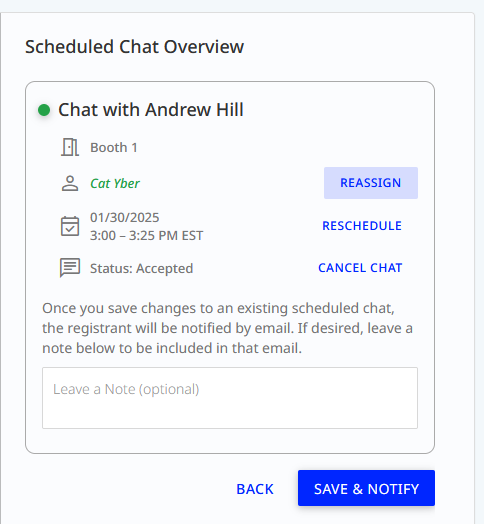Click the chat message status icon

(70, 268)
